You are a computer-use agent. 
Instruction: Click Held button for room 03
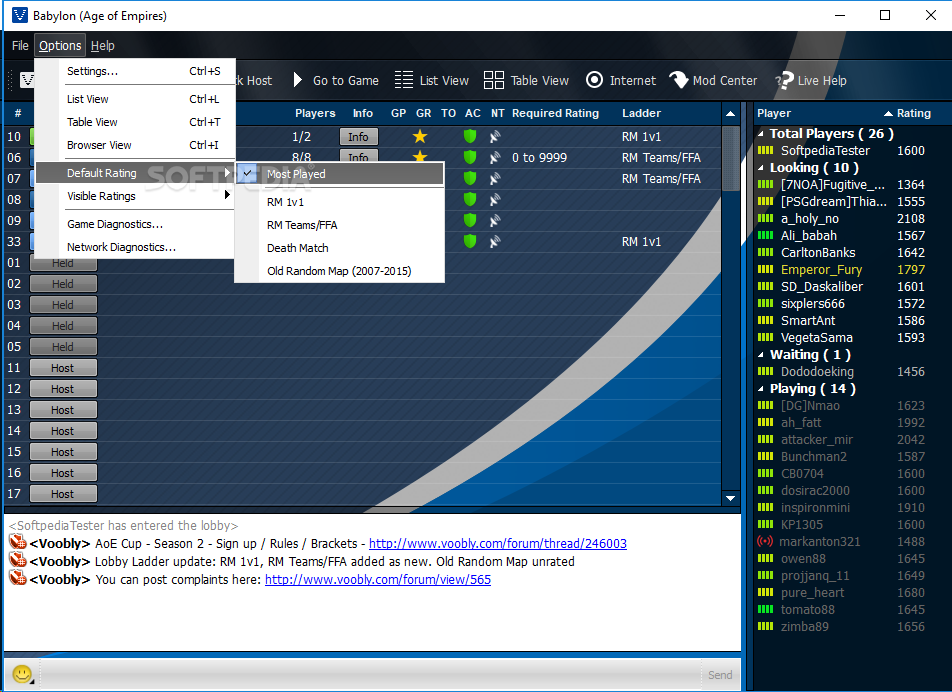pos(63,305)
